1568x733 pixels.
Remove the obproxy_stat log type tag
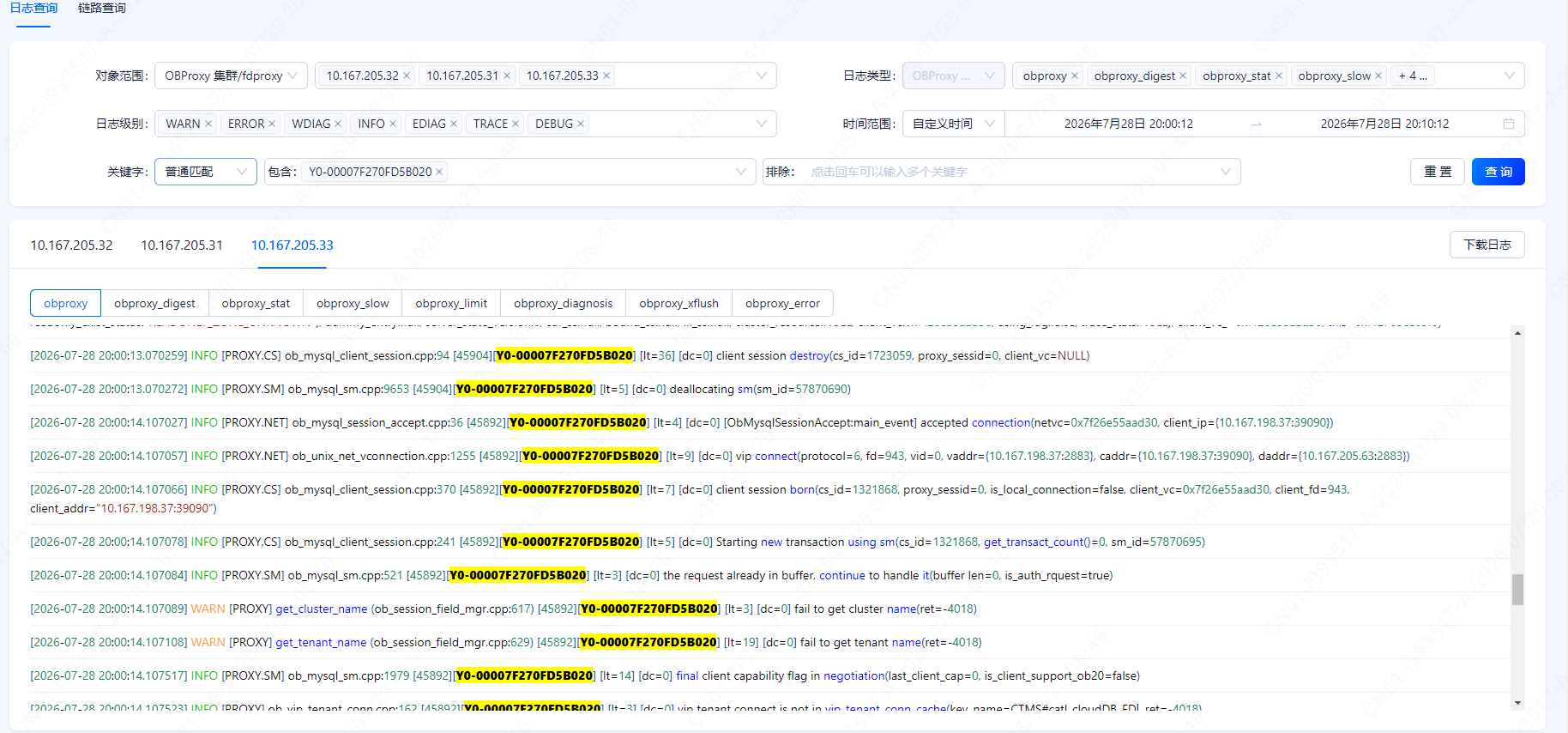point(1279,76)
